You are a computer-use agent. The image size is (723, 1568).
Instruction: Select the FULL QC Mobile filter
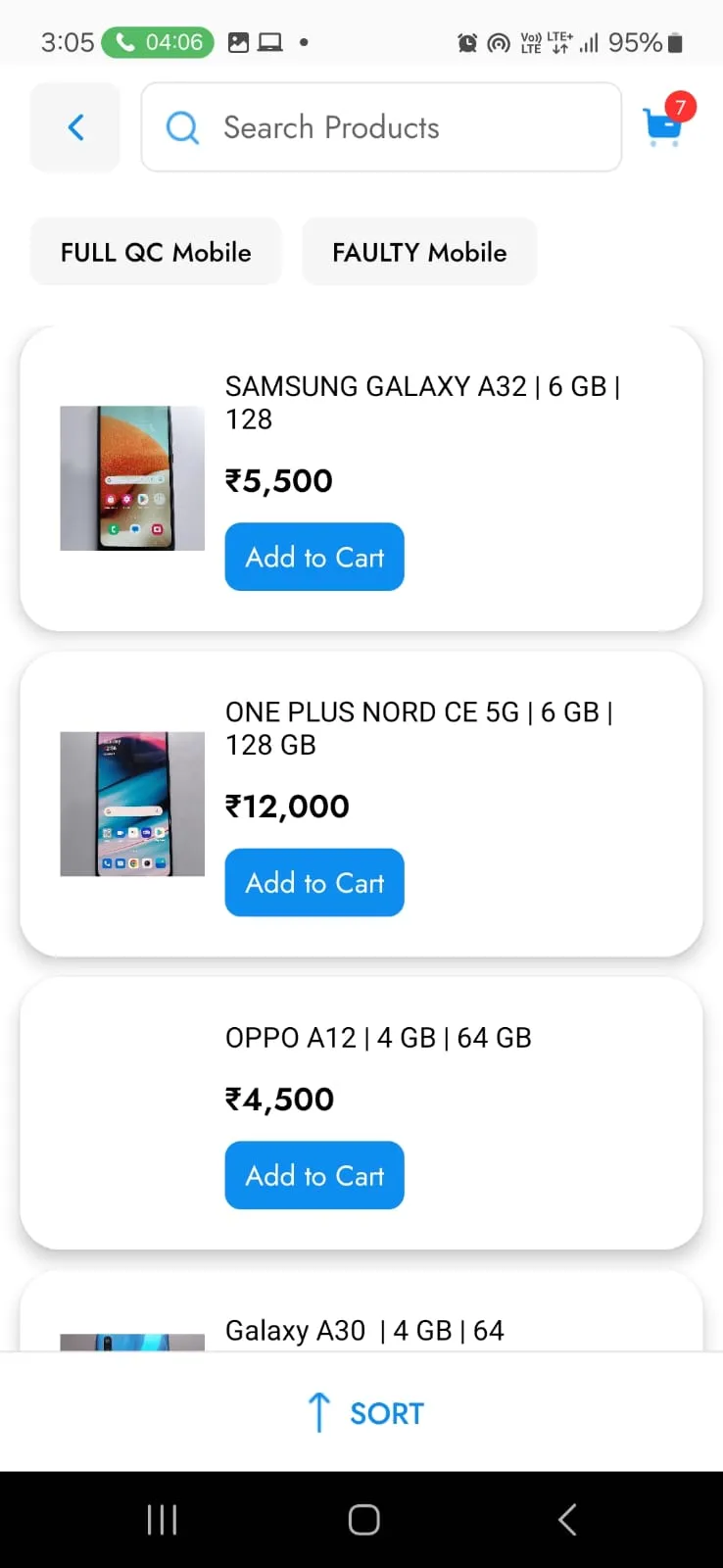tap(156, 252)
